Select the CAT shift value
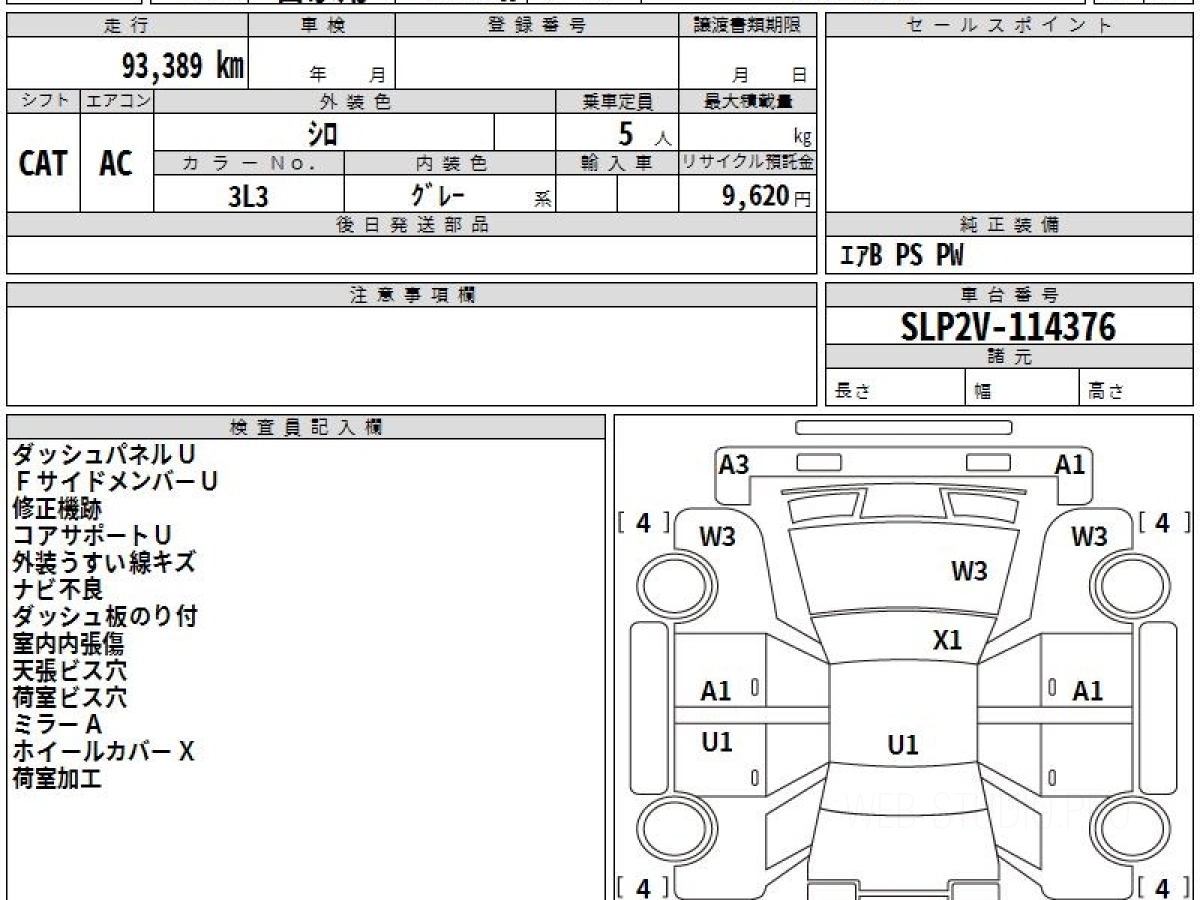Image resolution: width=1200 pixels, height=900 pixels. pyautogui.click(x=43, y=164)
